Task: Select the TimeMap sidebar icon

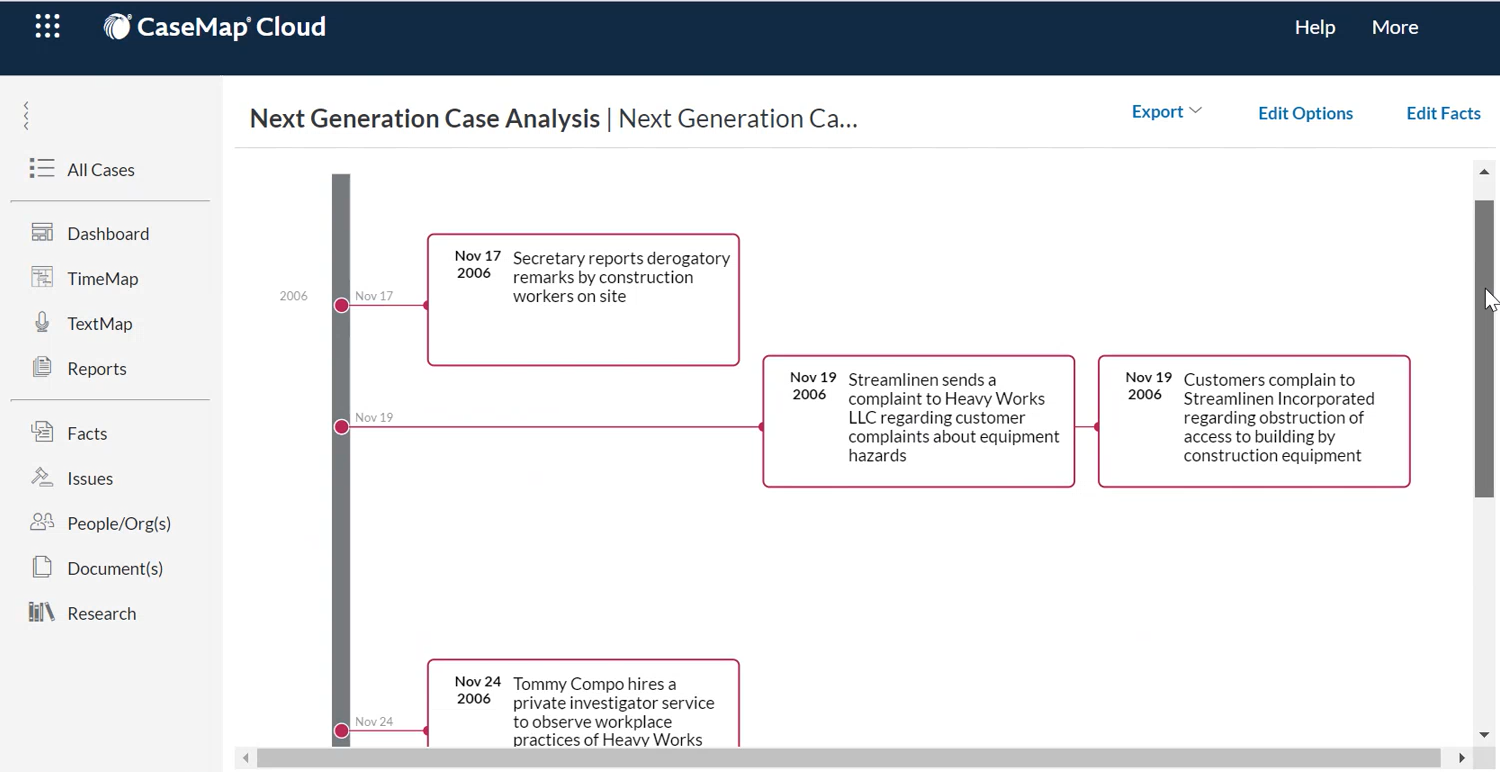Action: click(42, 278)
